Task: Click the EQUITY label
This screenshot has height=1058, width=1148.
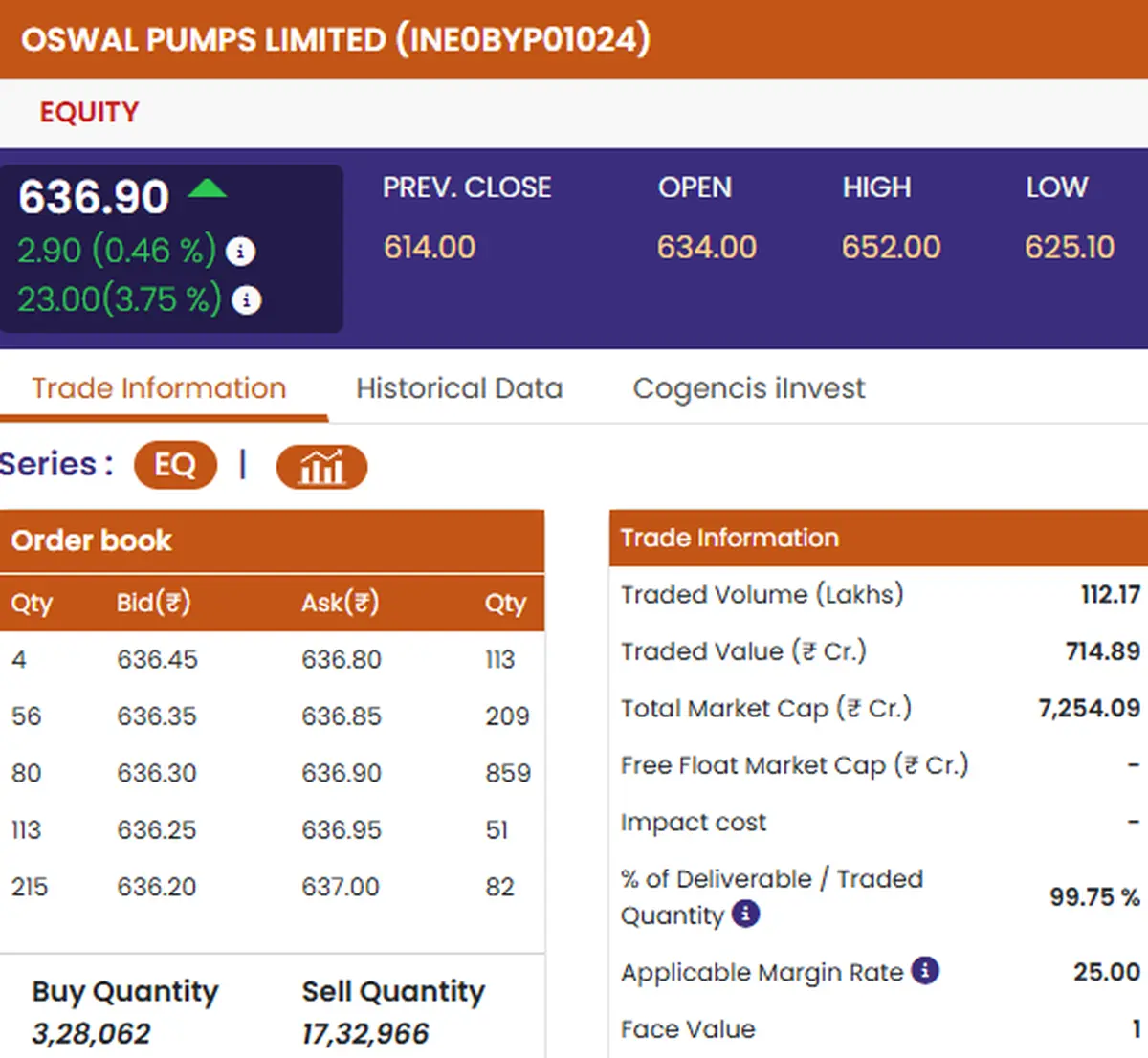Action: coord(89,112)
